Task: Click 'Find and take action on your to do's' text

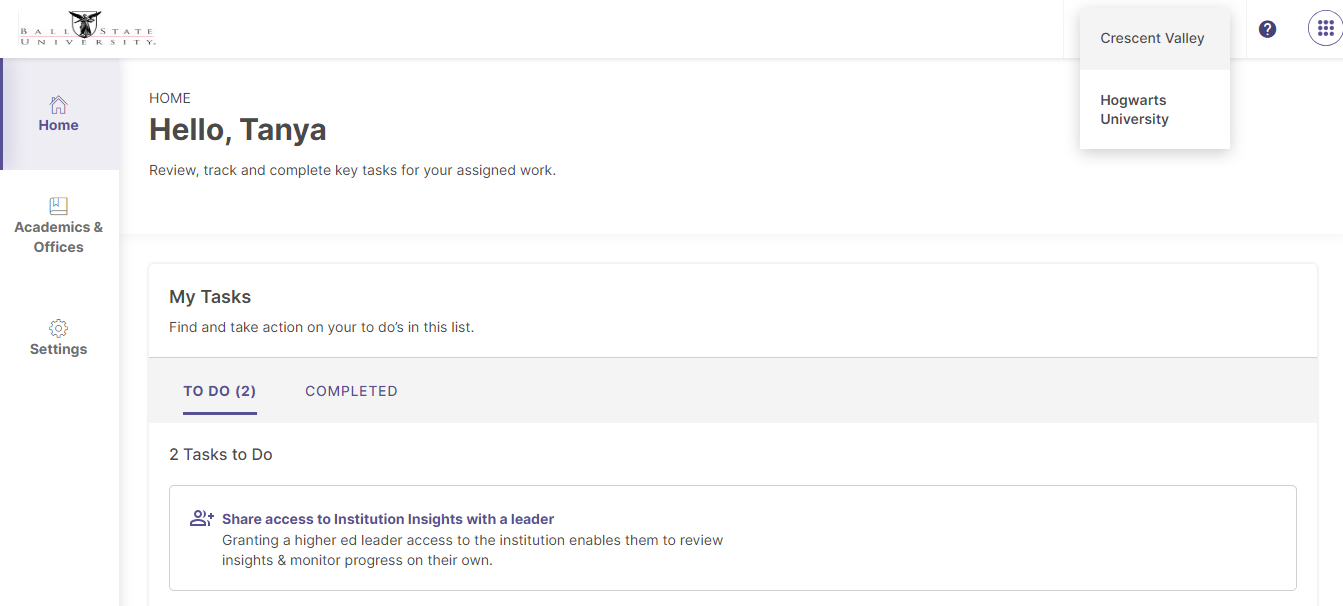Action: pos(321,327)
